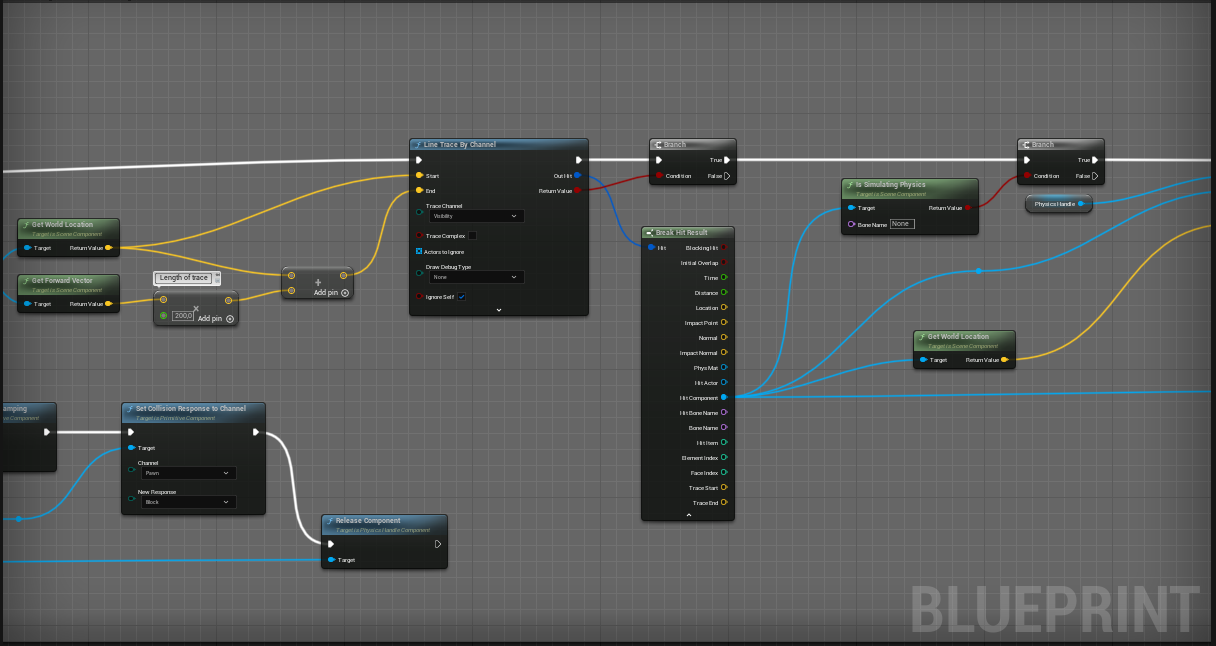Toggle the Length of trace comment bubble pin
The height and width of the screenshot is (646, 1216).
(x=217, y=277)
